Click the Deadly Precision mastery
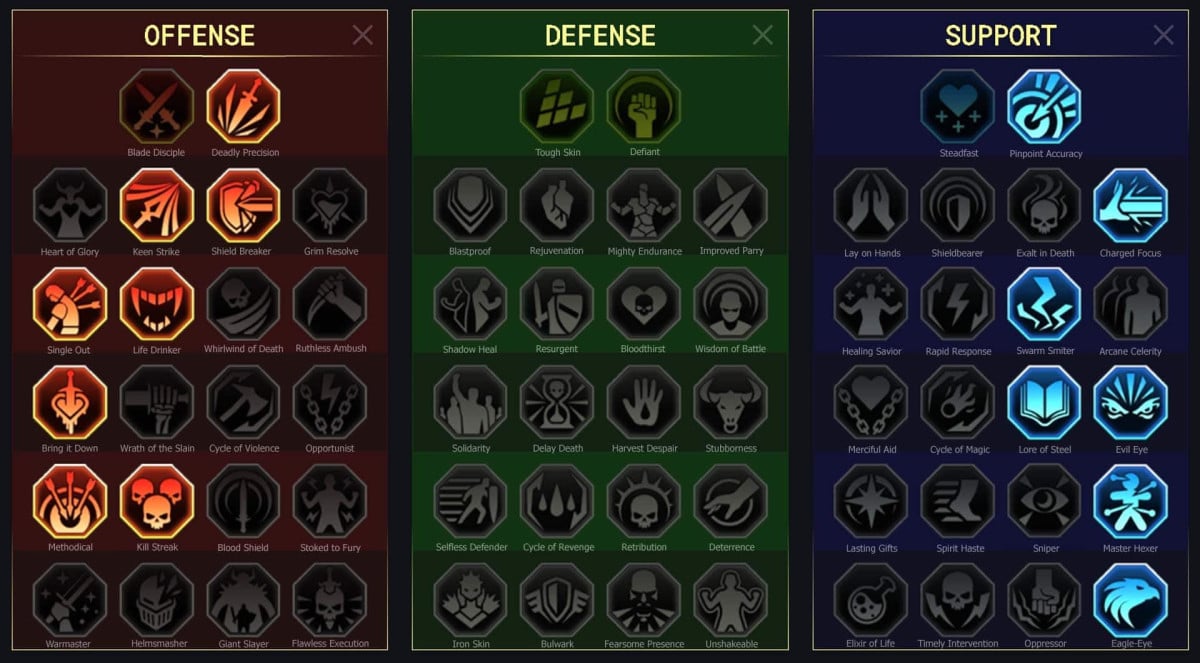The width and height of the screenshot is (1200, 663). [244, 107]
